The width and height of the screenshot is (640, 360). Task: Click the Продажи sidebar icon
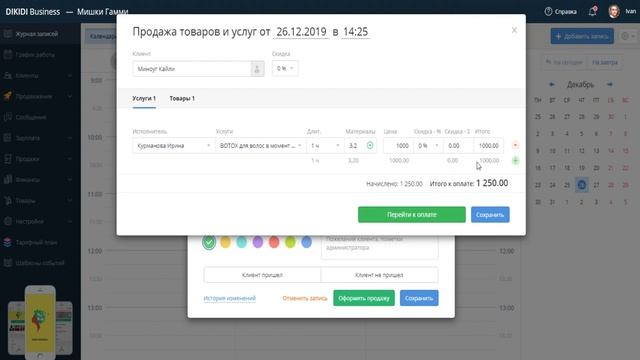coord(8,159)
